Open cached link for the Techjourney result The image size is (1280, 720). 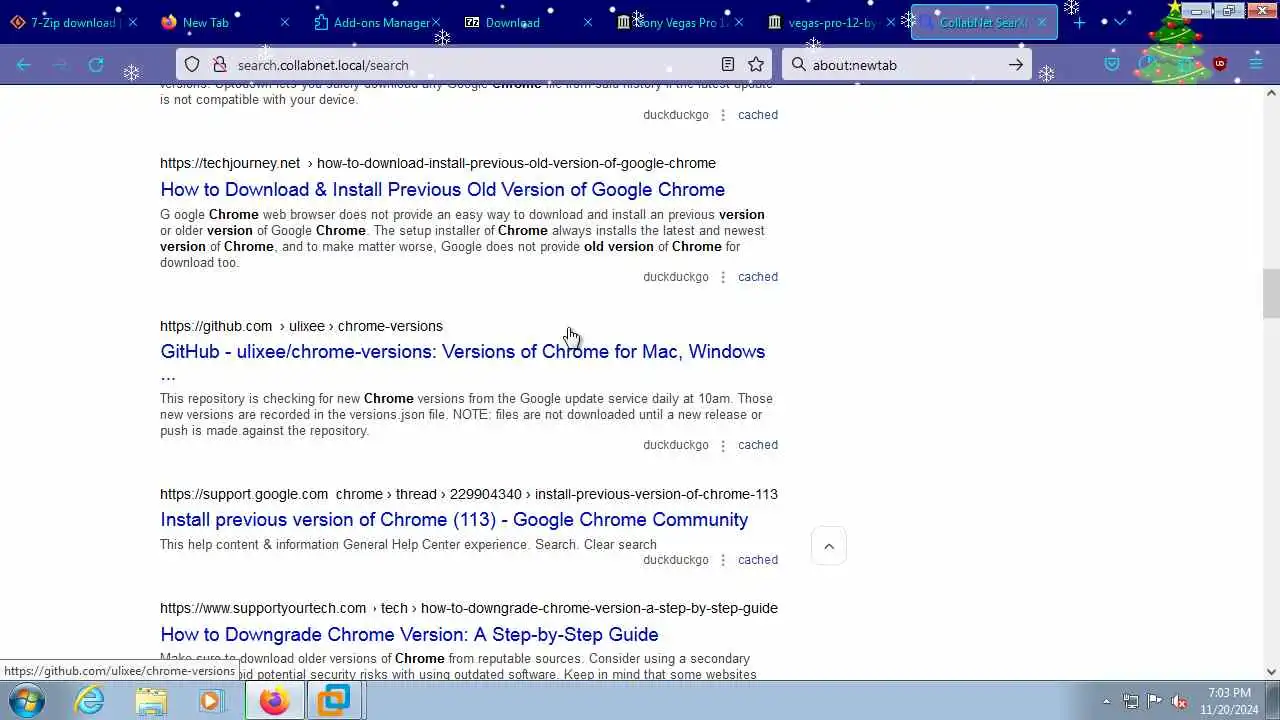point(757,277)
